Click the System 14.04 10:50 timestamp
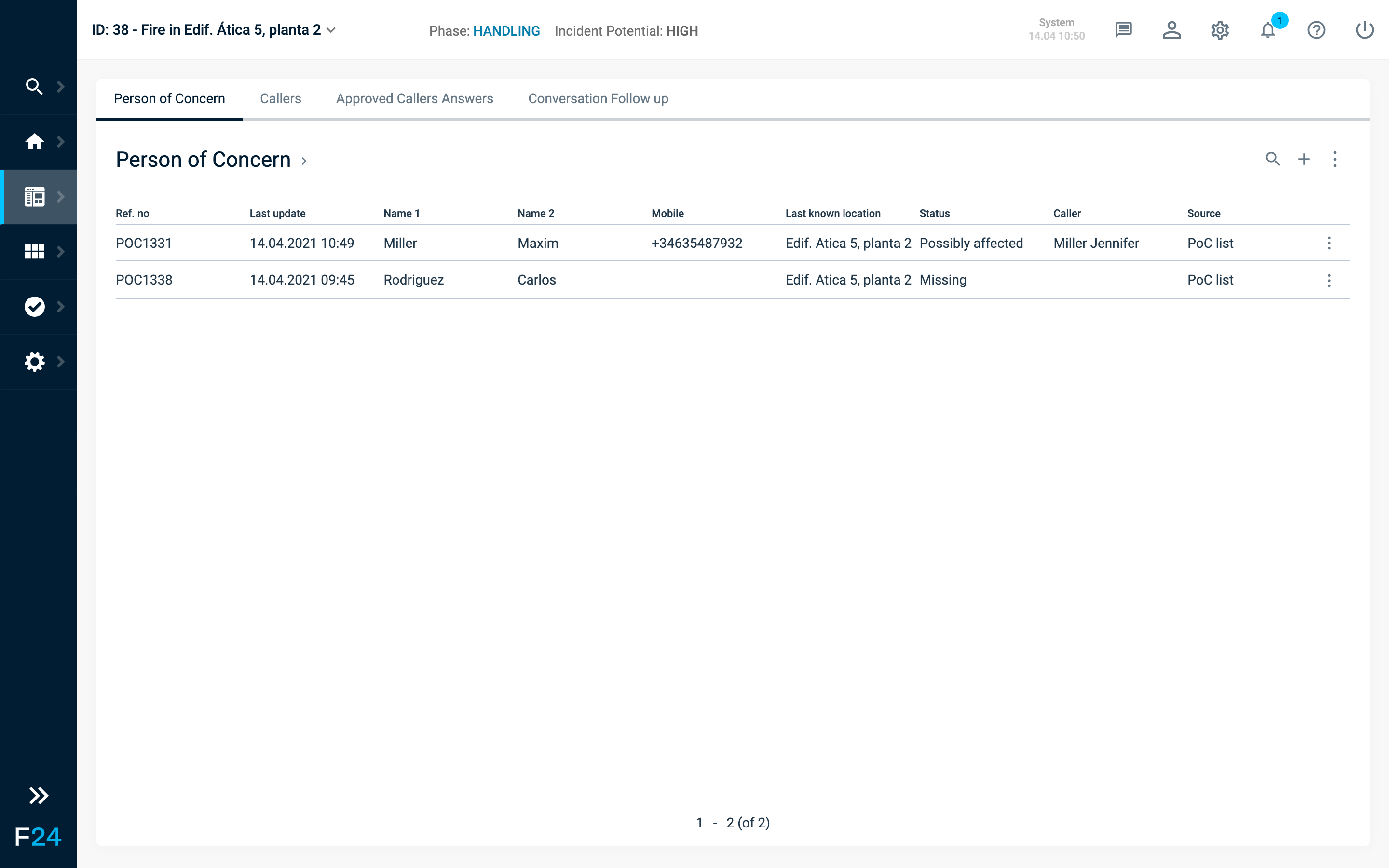Viewport: 1389px width, 868px height. click(x=1057, y=29)
